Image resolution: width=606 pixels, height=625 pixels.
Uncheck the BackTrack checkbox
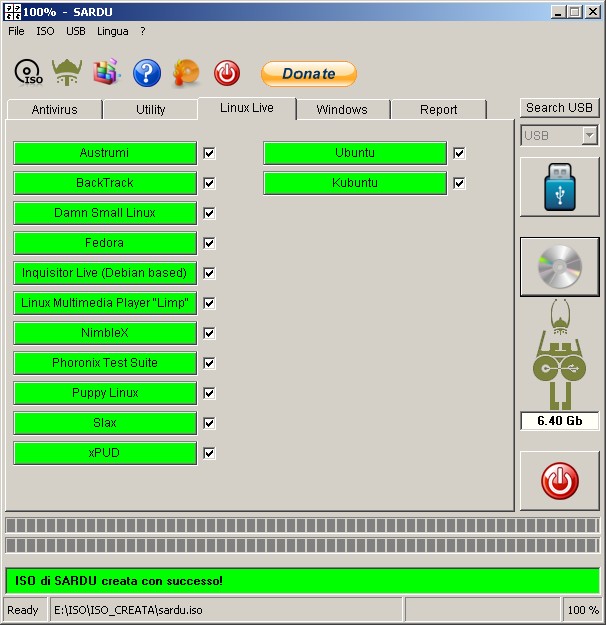click(209, 183)
